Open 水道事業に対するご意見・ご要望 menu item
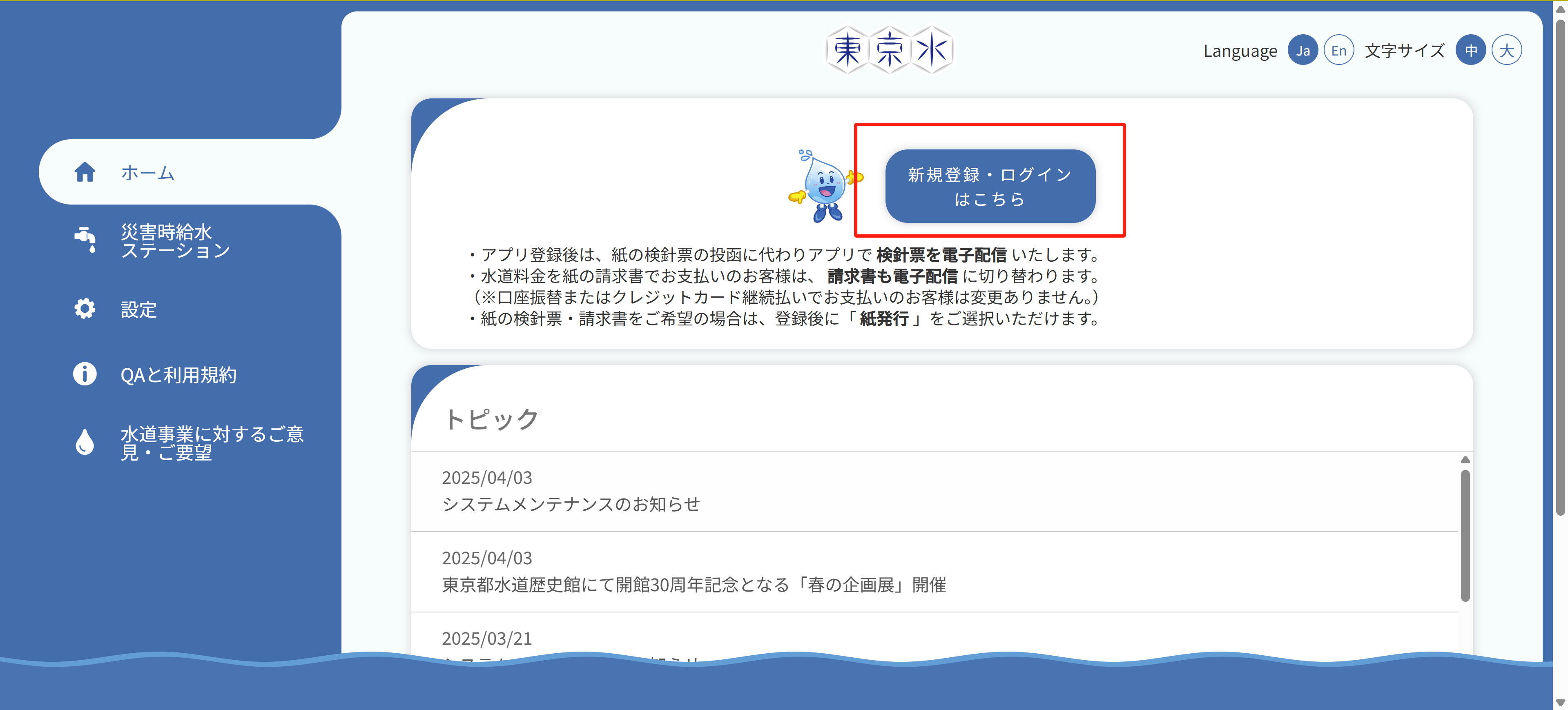 [x=212, y=443]
